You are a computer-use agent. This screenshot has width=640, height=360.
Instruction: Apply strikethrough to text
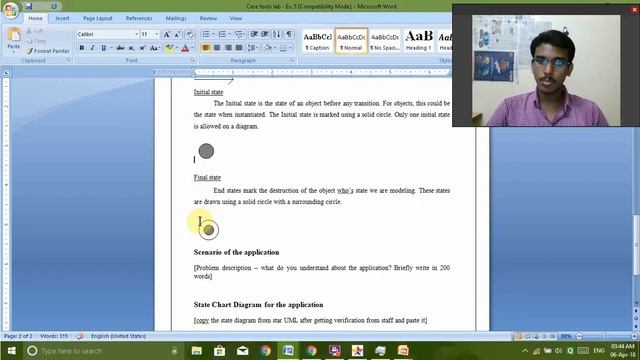pos(120,48)
